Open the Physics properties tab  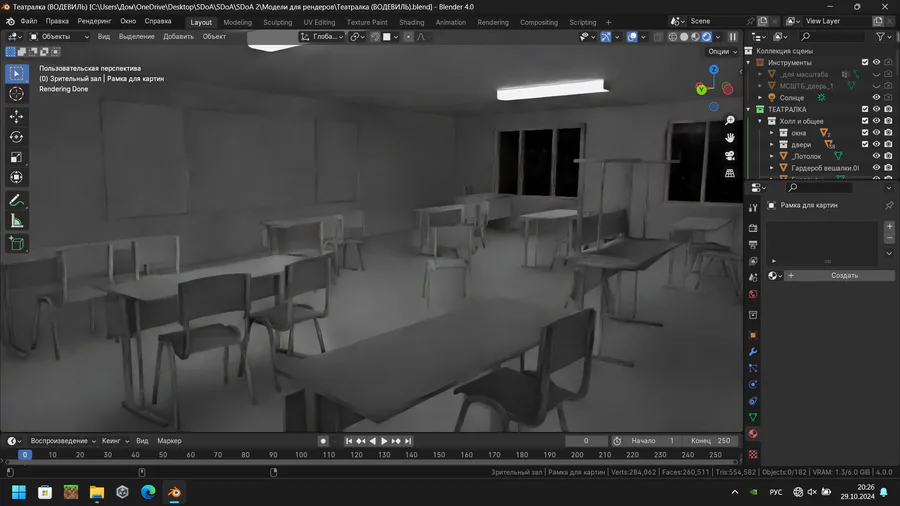pyautogui.click(x=753, y=384)
